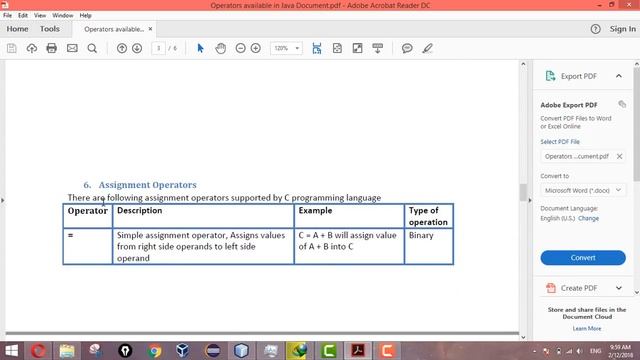Expand the Create PDF section chevron
This screenshot has width=640, height=360.
pyautogui.click(x=619, y=288)
